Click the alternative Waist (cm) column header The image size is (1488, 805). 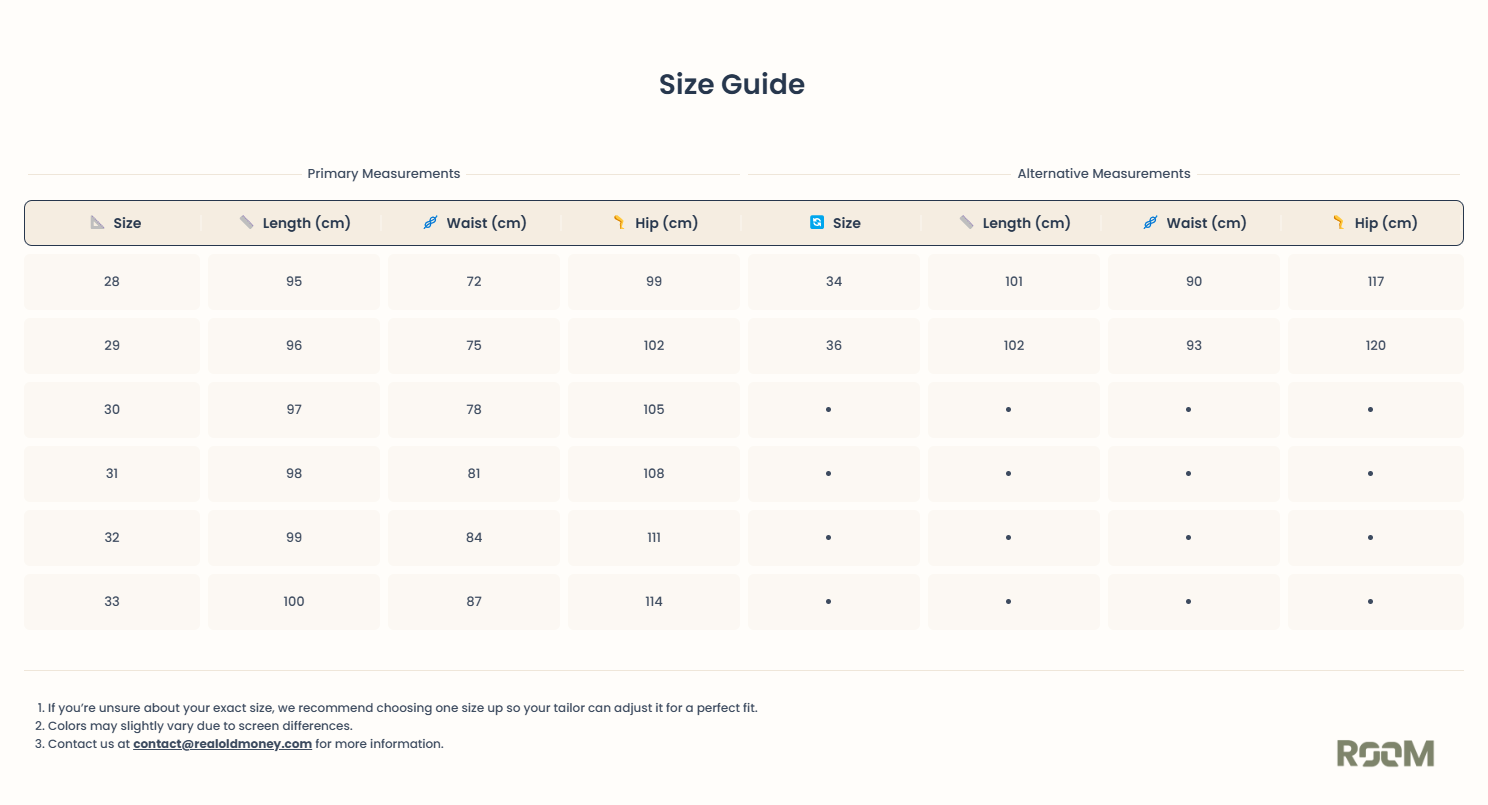1194,223
